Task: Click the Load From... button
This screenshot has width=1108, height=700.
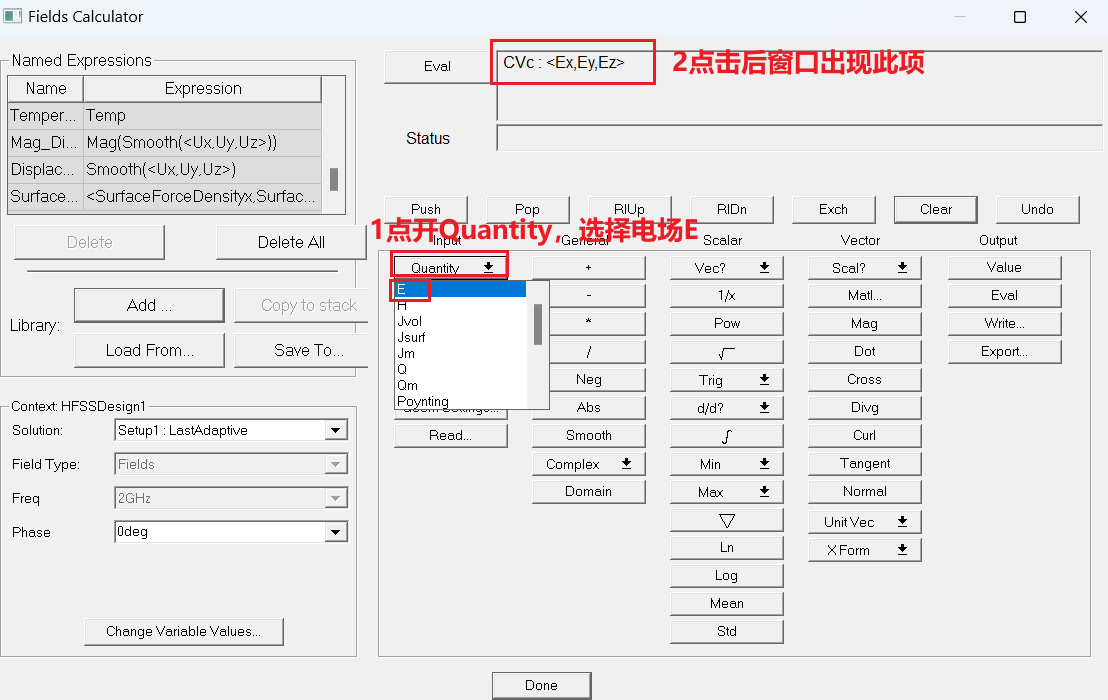Action: pyautogui.click(x=149, y=350)
